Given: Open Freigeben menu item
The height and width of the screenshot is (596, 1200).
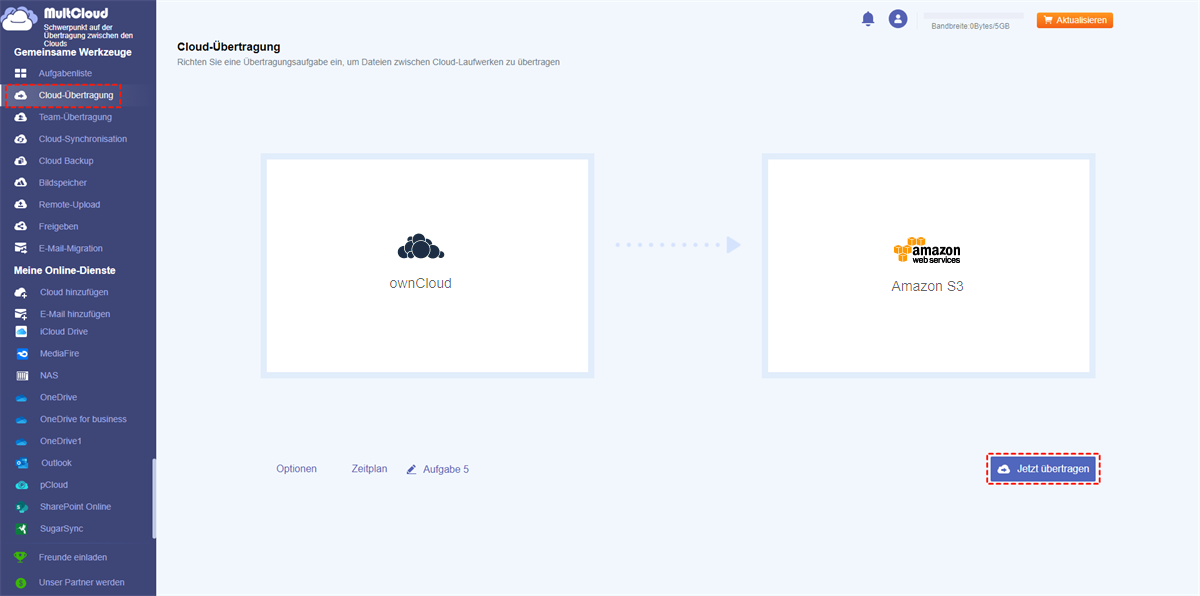Looking at the screenshot, I should (x=58, y=227).
